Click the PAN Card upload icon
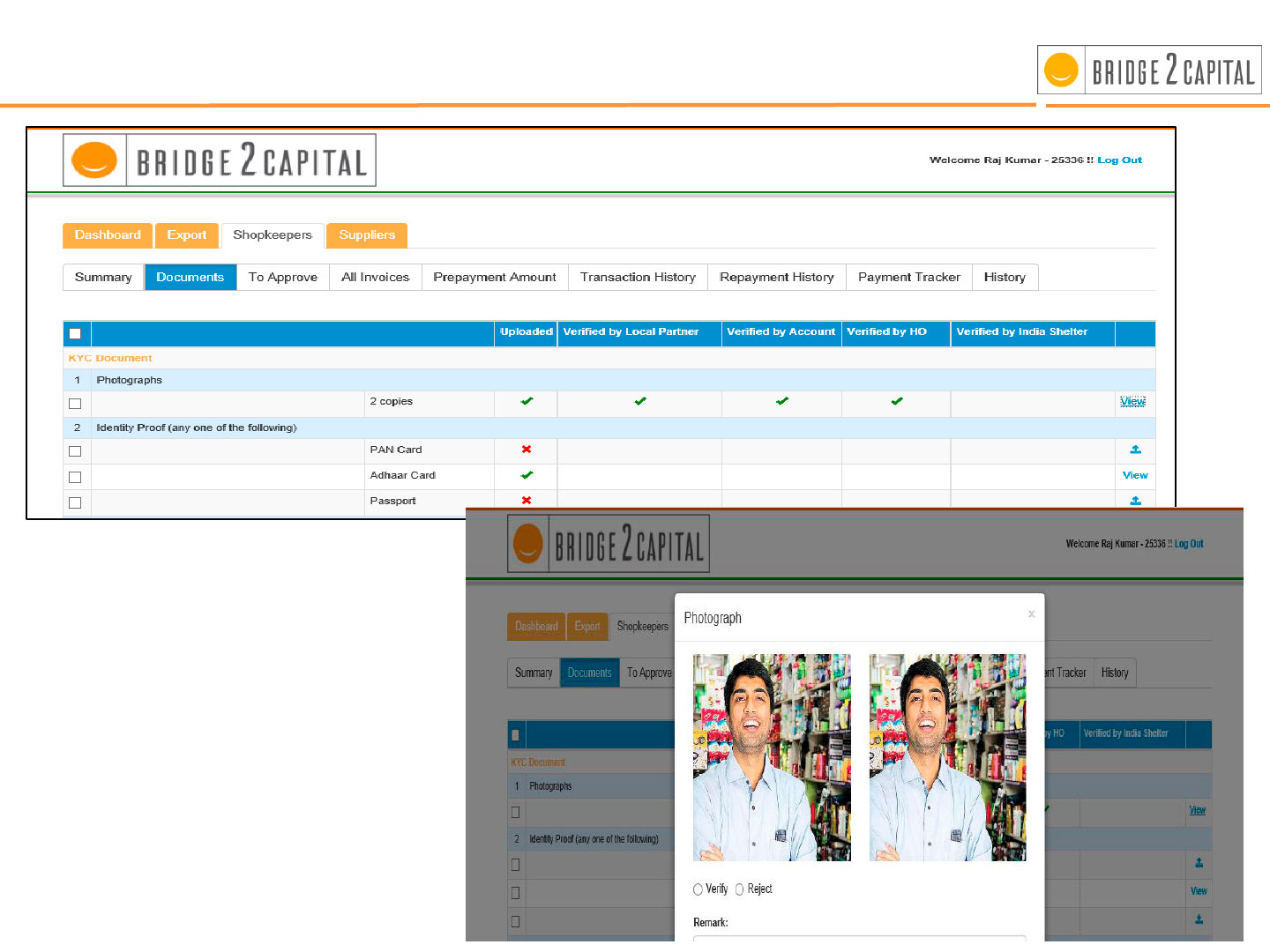The height and width of the screenshot is (952, 1270). coord(1135,450)
